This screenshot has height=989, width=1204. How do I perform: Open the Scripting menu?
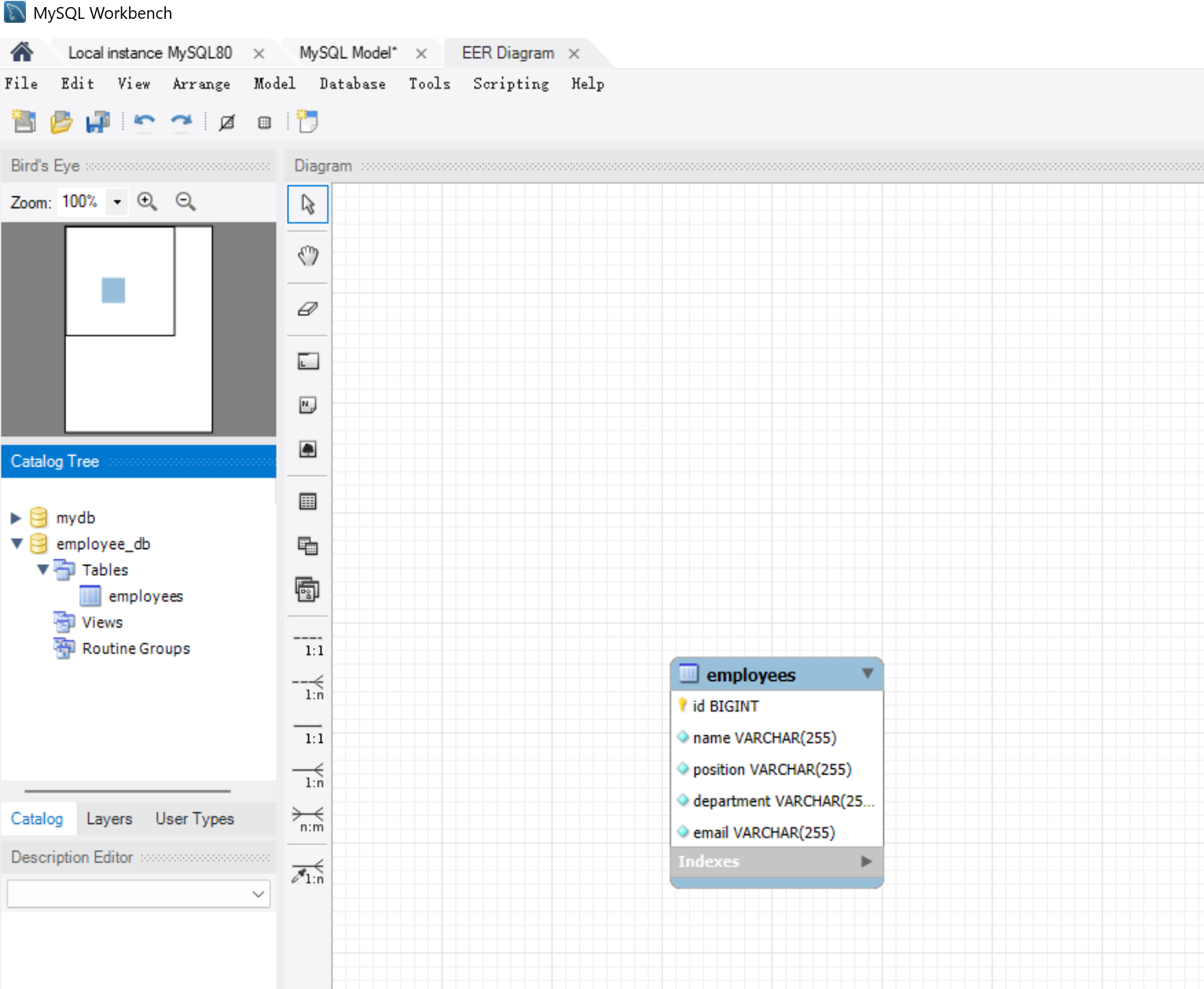click(x=511, y=83)
